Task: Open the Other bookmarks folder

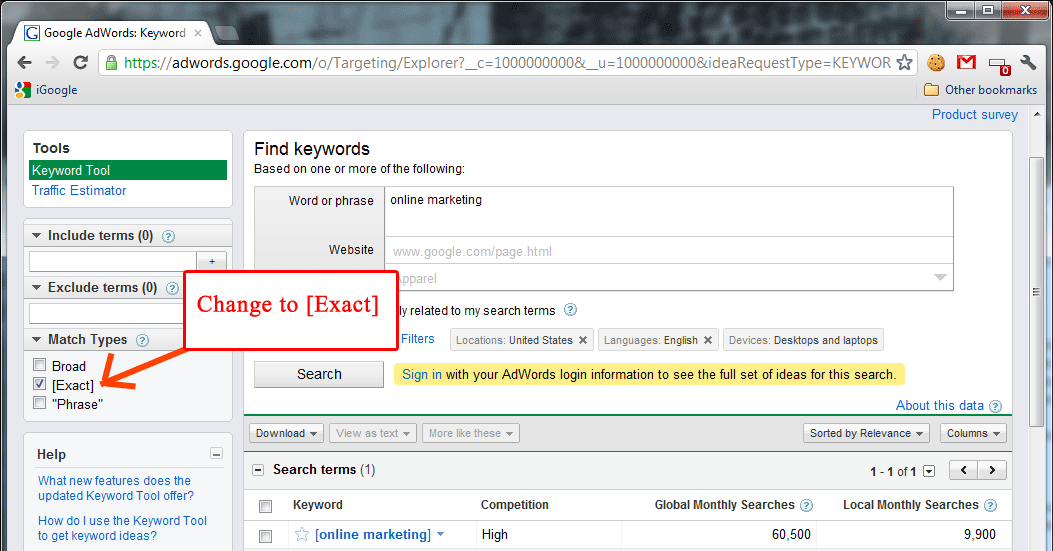Action: 980,90
